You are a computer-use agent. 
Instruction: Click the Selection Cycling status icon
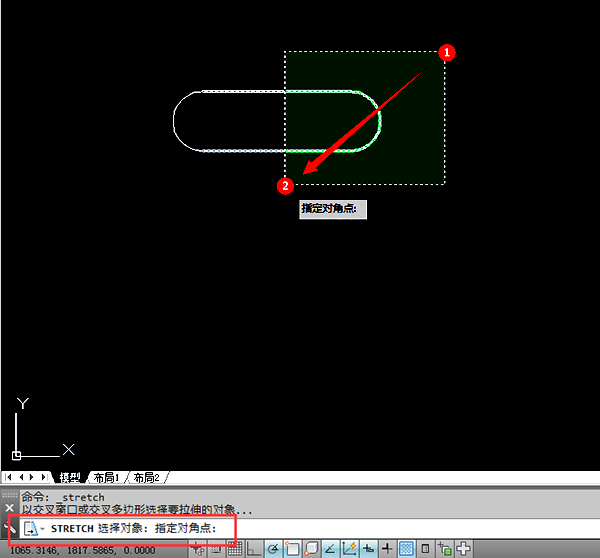(444, 549)
